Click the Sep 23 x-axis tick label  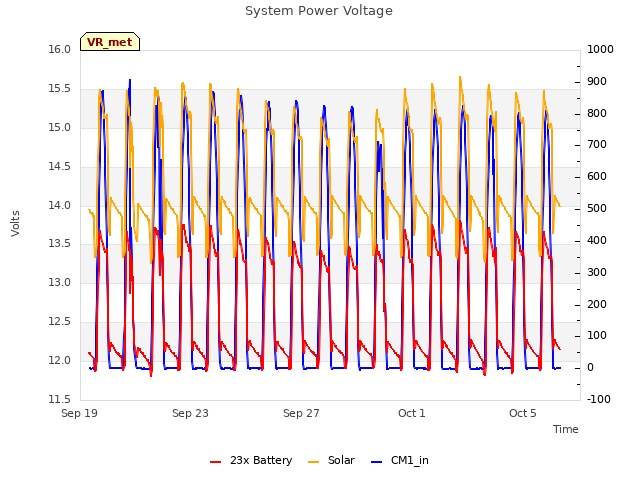(x=190, y=413)
